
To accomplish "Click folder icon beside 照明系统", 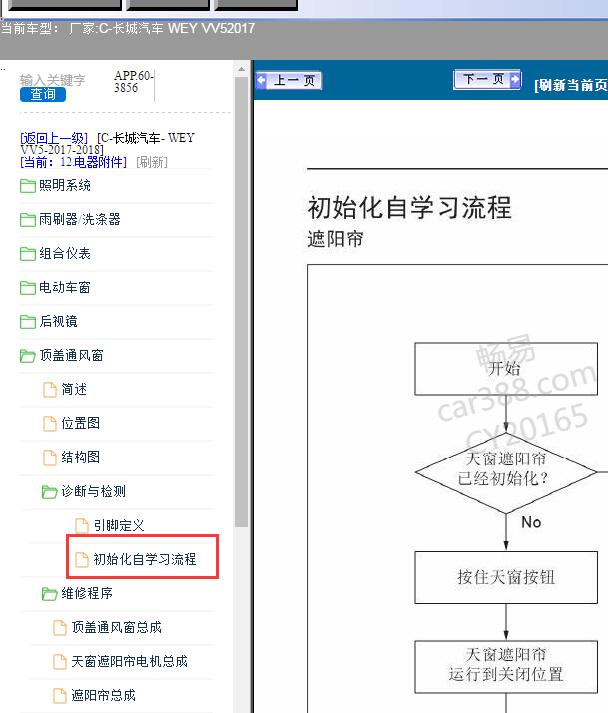I will point(28,186).
